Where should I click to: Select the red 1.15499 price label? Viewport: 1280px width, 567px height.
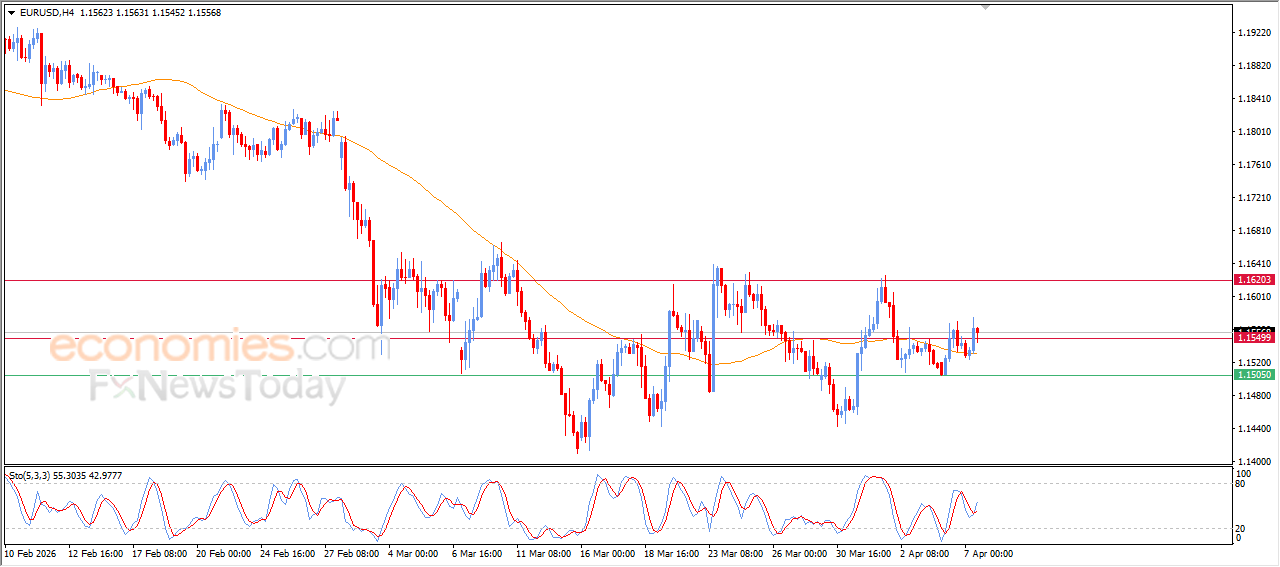[x=1254, y=339]
